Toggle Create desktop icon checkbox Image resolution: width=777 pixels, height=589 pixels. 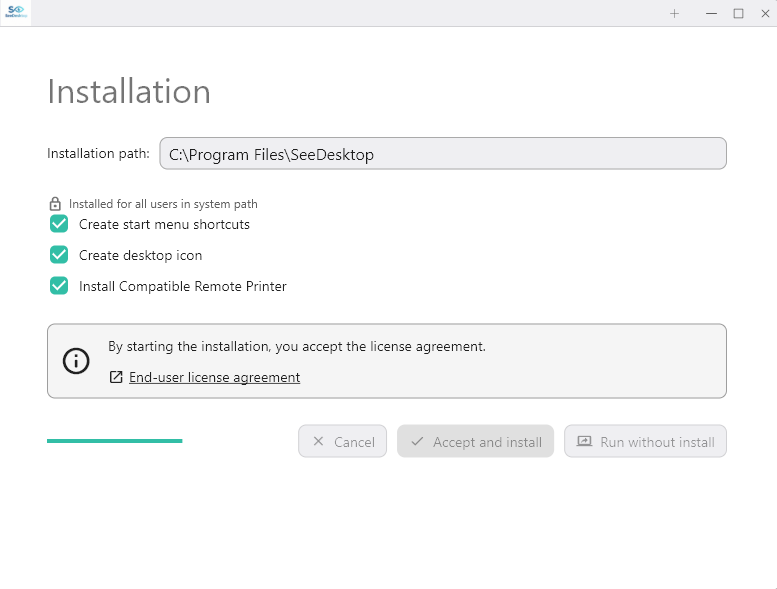(59, 255)
